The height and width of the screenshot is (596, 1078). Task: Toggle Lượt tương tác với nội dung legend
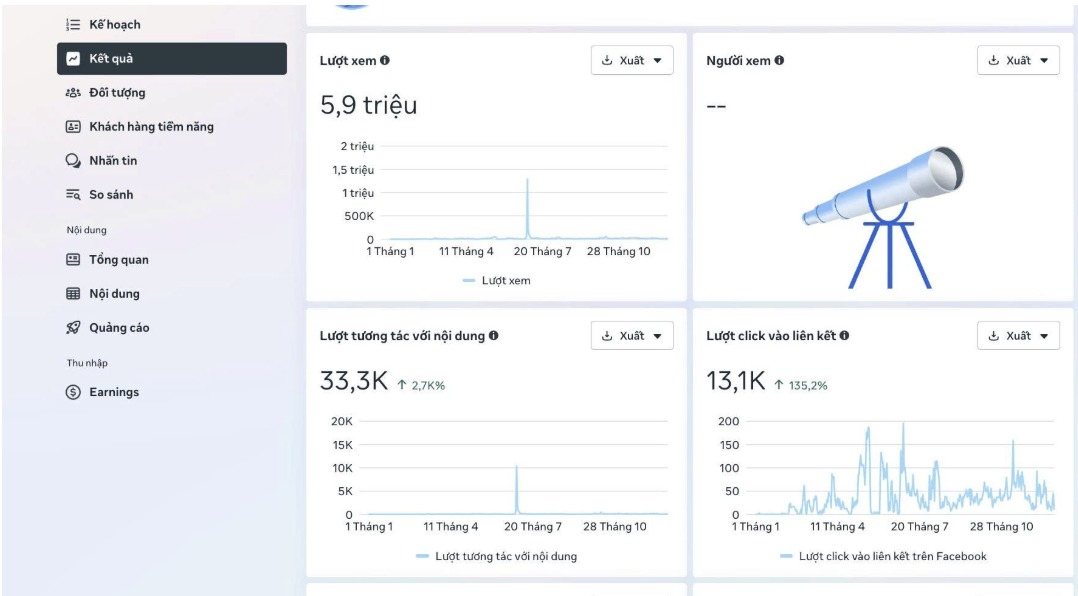pos(496,556)
